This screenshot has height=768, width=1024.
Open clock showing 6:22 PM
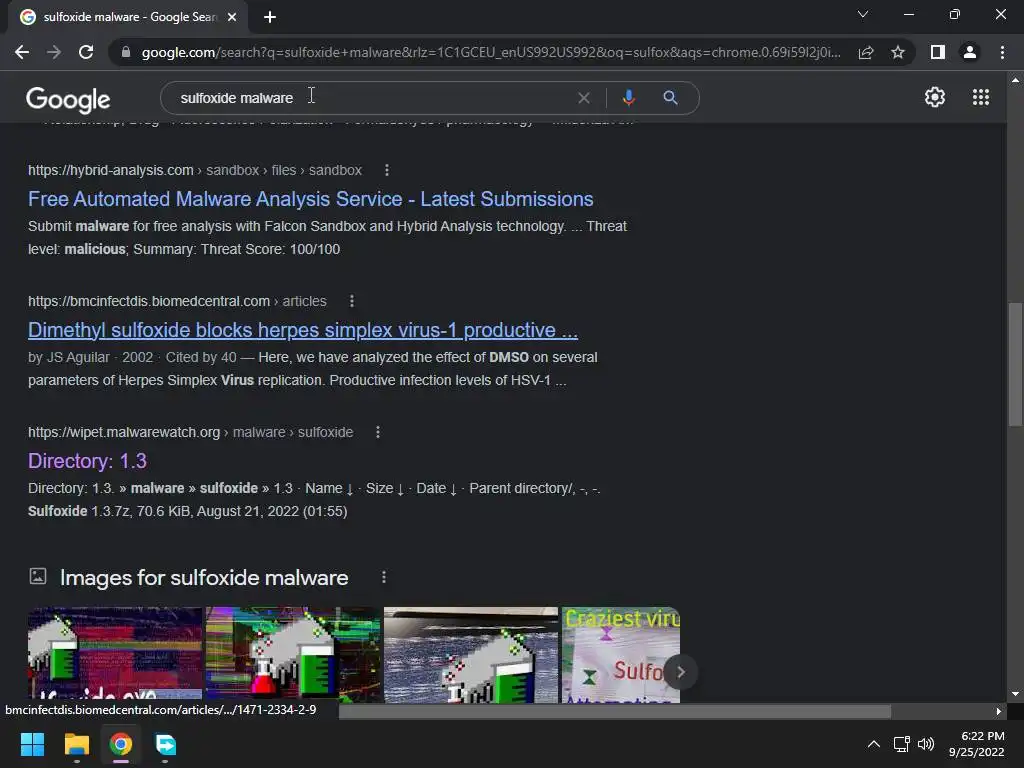[976, 744]
